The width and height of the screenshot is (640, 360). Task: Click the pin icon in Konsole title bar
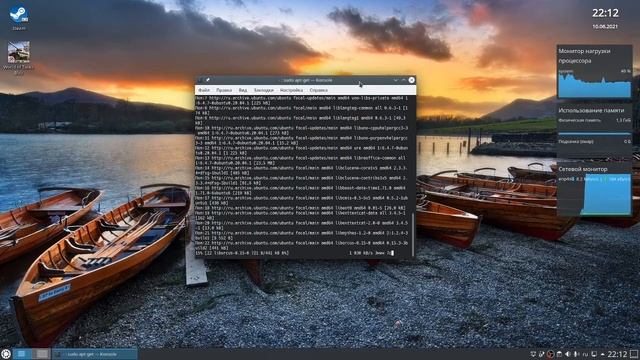(x=207, y=80)
